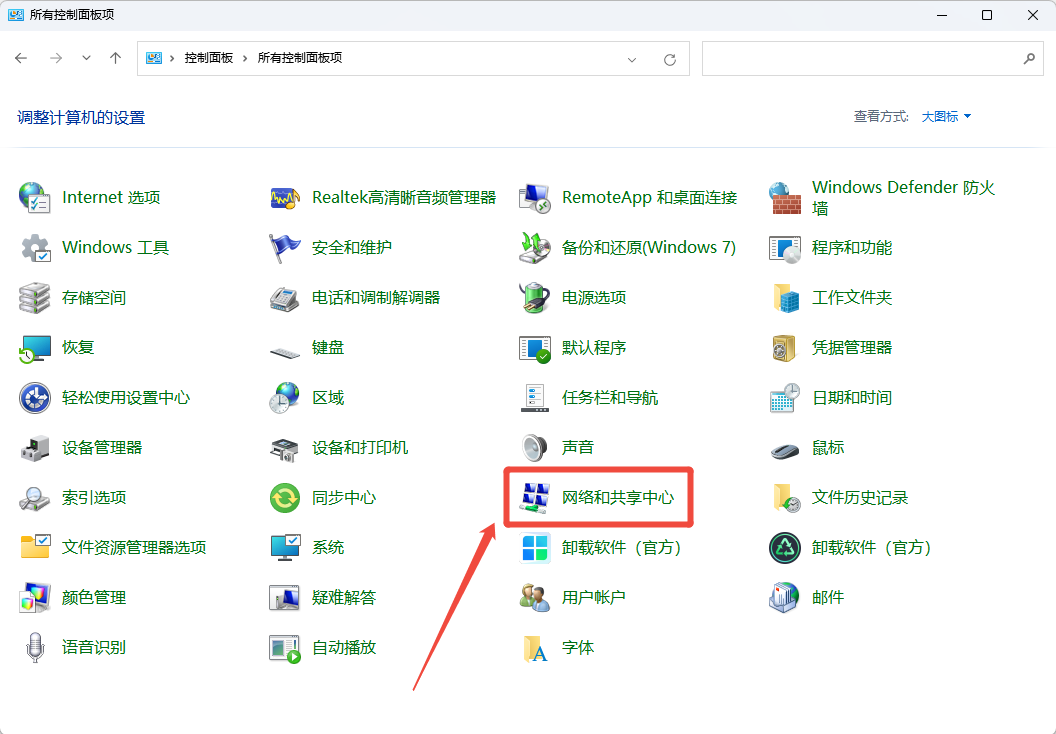Click the forward navigation arrow

click(56, 59)
